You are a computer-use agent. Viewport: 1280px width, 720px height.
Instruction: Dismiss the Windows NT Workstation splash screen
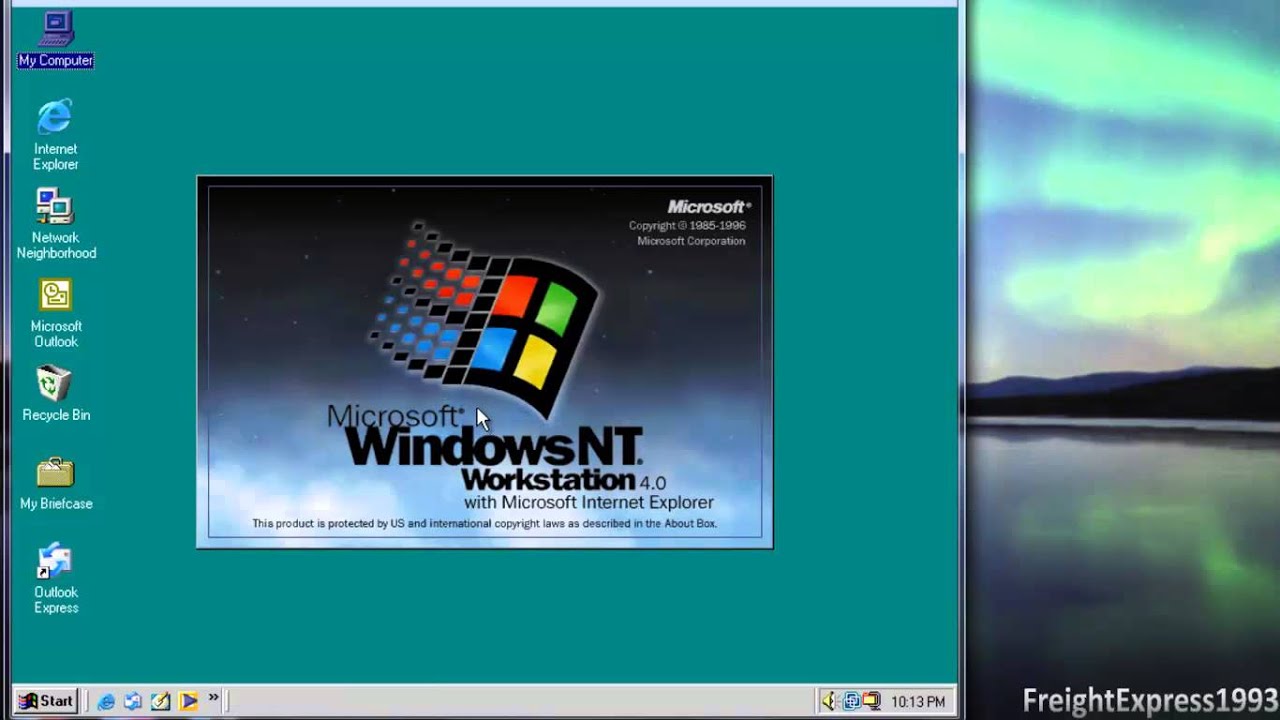pos(485,362)
